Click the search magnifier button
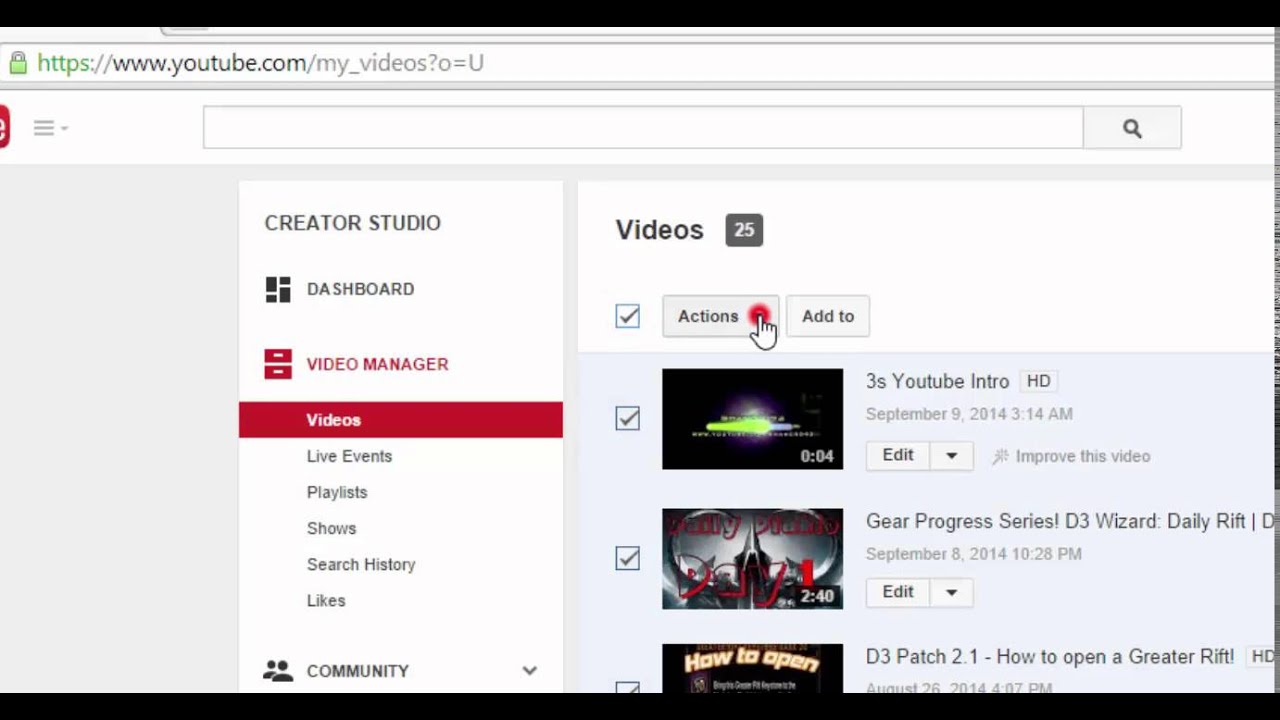The image size is (1280, 720). [x=1132, y=128]
